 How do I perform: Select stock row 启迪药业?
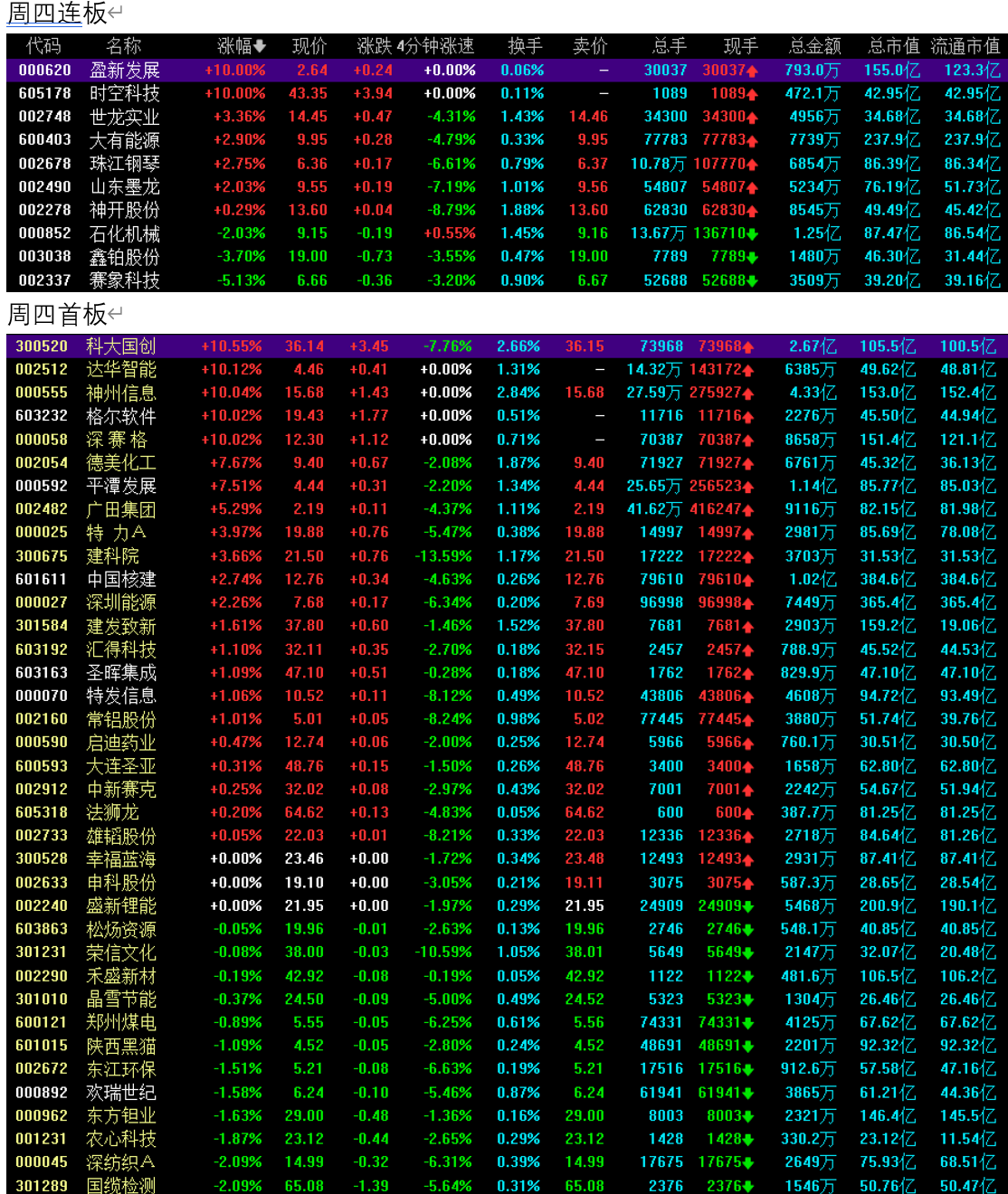(506, 743)
